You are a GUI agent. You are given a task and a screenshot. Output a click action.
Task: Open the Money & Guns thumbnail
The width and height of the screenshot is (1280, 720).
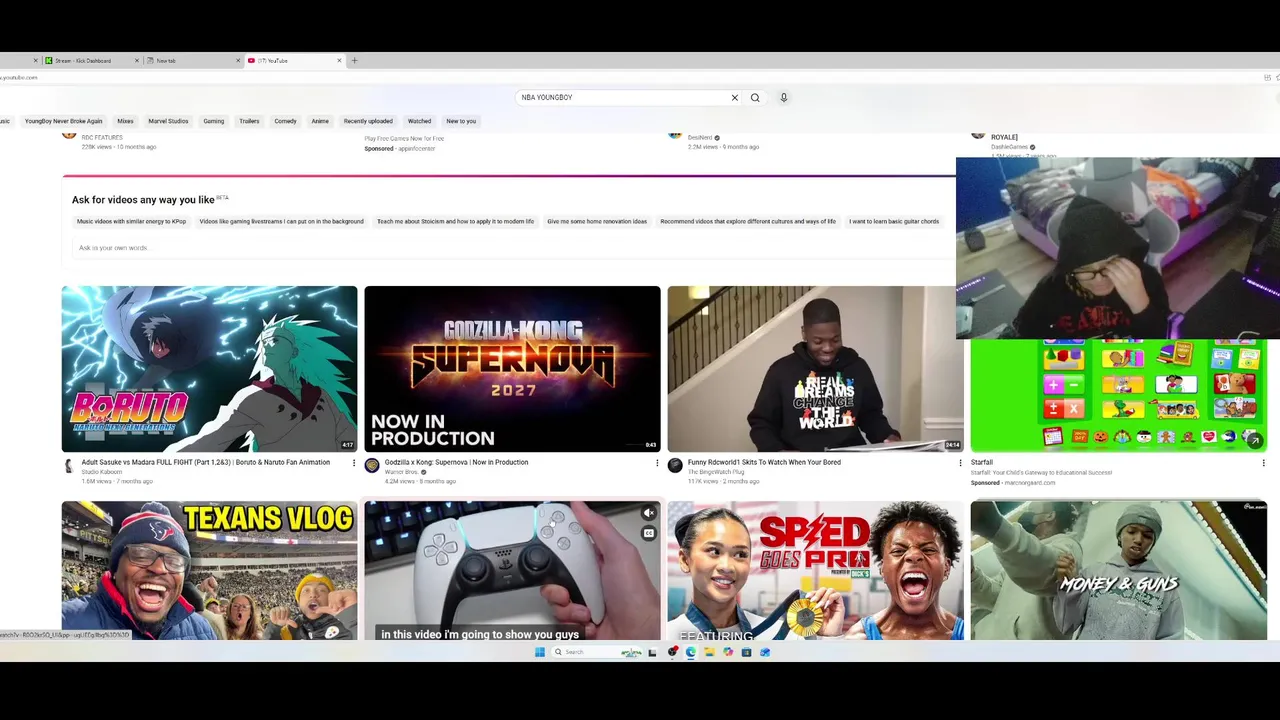tap(1118, 571)
